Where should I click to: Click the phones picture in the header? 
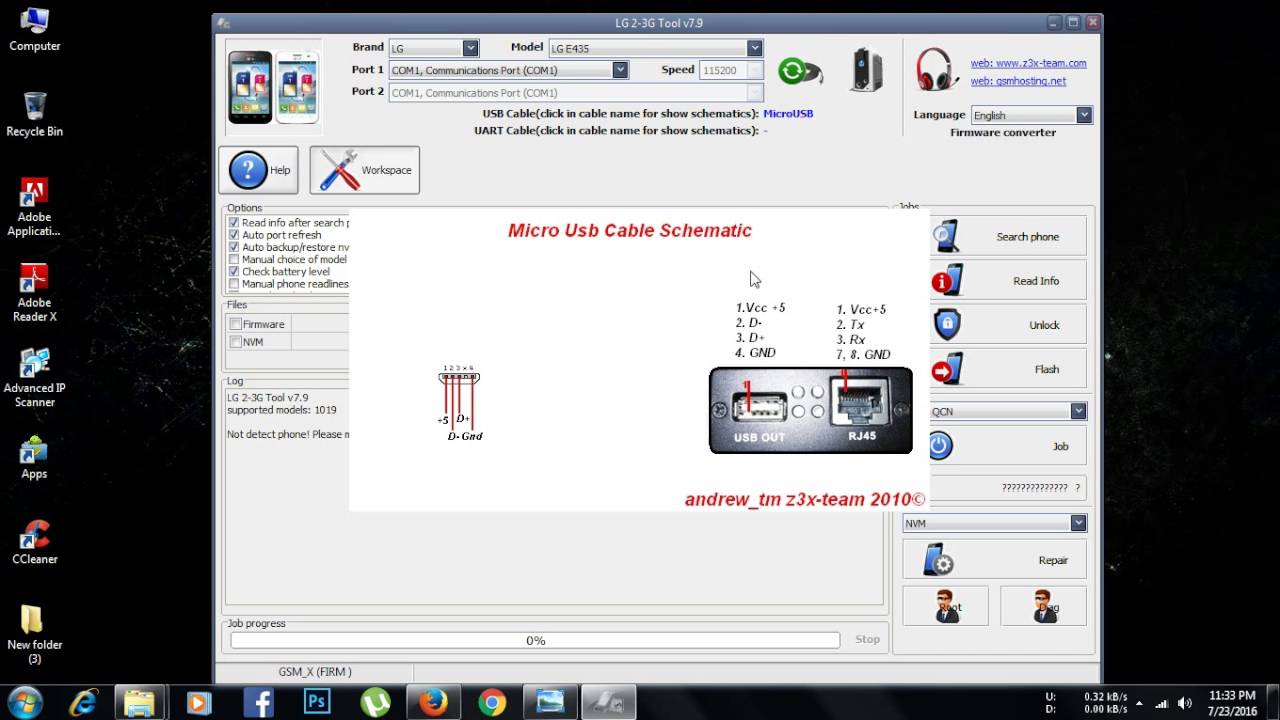click(273, 88)
